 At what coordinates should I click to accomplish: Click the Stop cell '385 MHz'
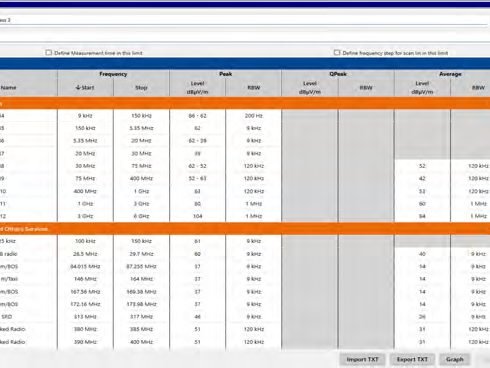[141, 329]
